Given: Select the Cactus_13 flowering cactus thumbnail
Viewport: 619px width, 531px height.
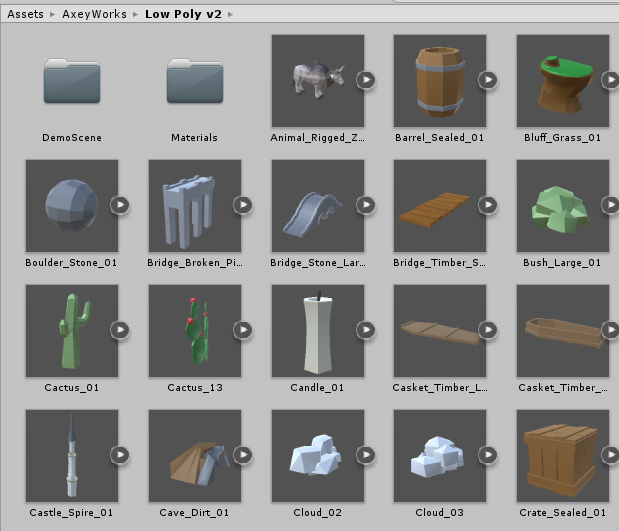Looking at the screenshot, I should point(195,331).
